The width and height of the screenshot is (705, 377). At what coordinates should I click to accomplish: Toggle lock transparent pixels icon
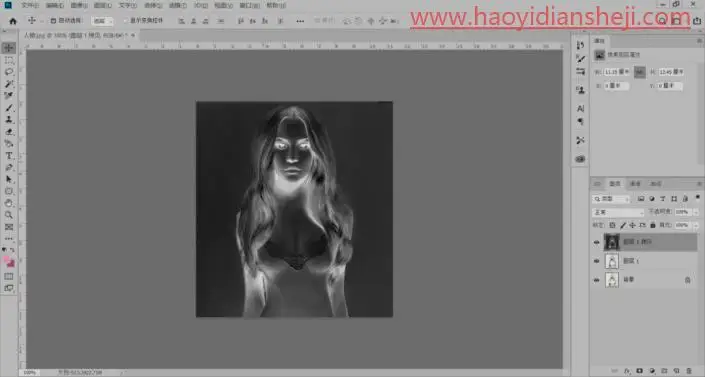(612, 225)
